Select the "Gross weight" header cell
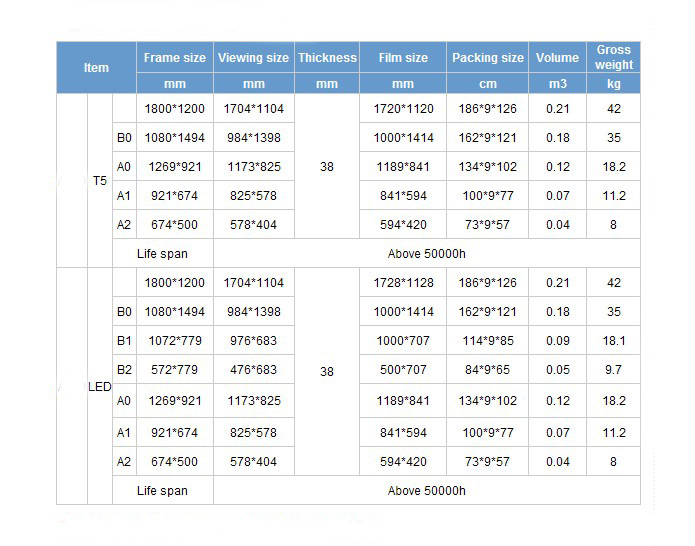 coord(614,57)
